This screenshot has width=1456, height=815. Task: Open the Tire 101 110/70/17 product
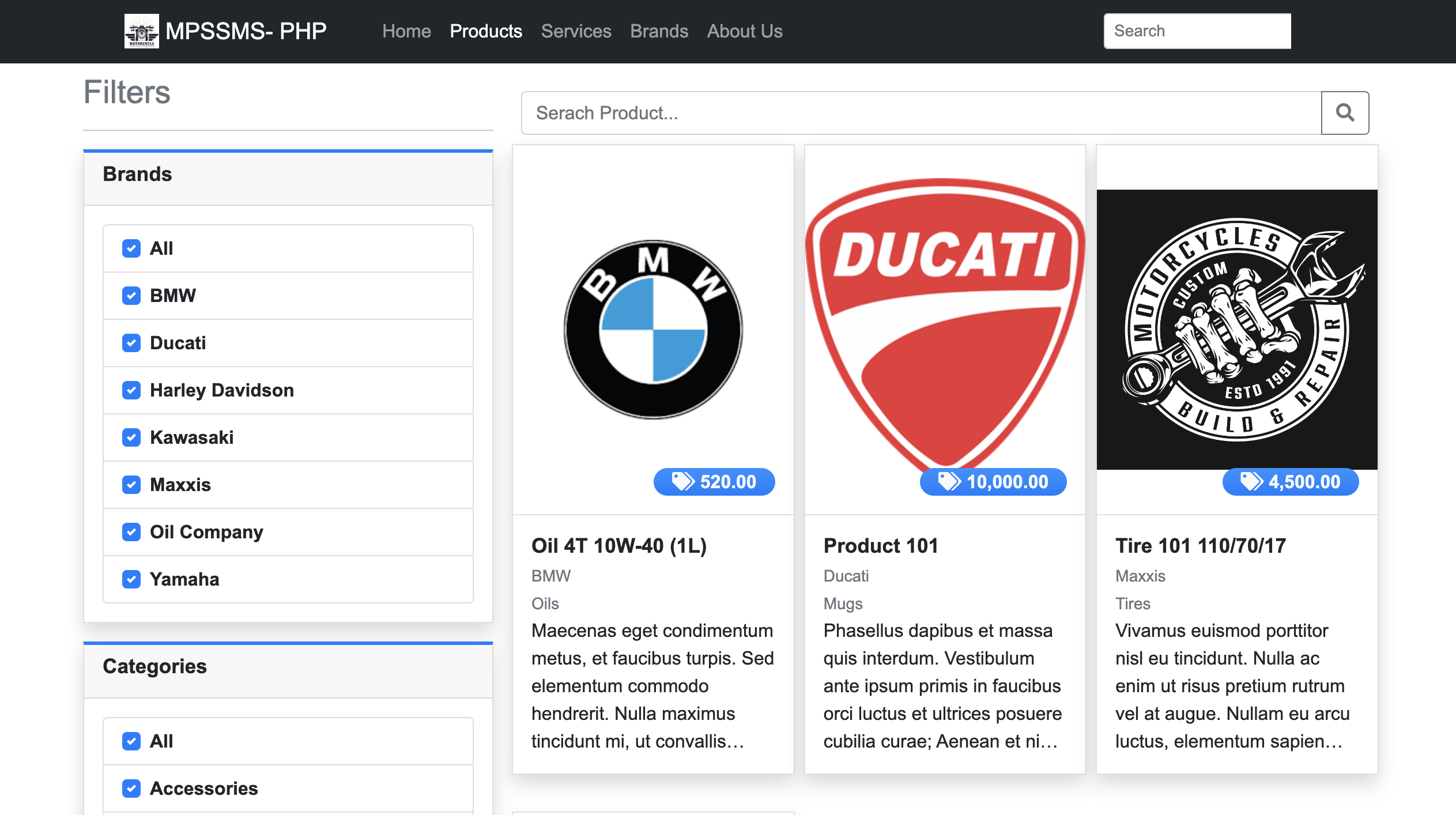coord(1201,546)
